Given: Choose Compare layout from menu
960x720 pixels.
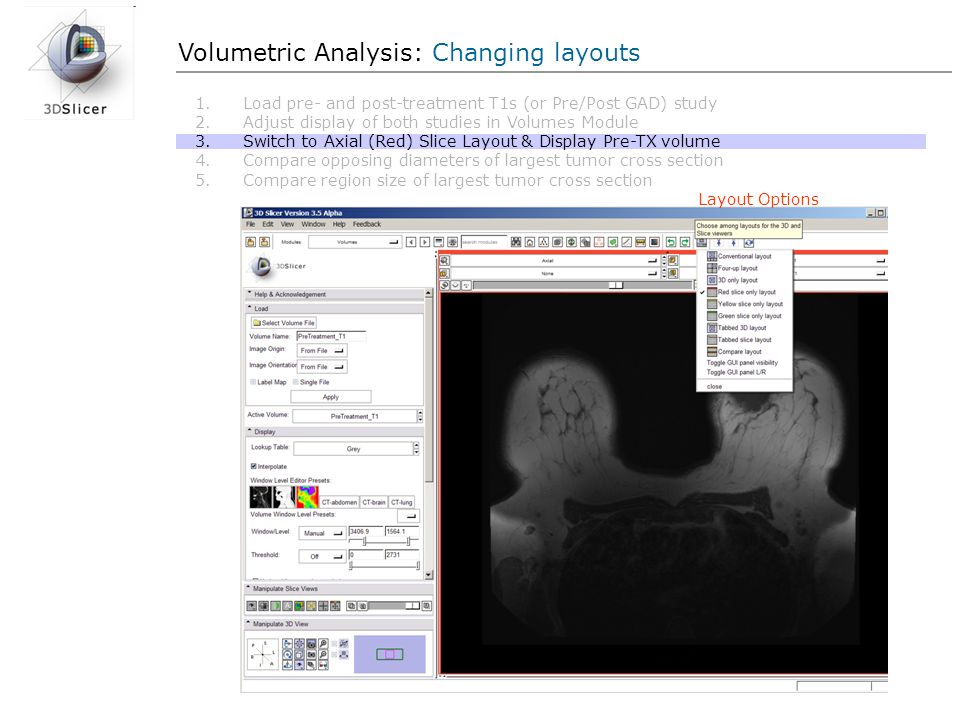Looking at the screenshot, I should 734,351.
